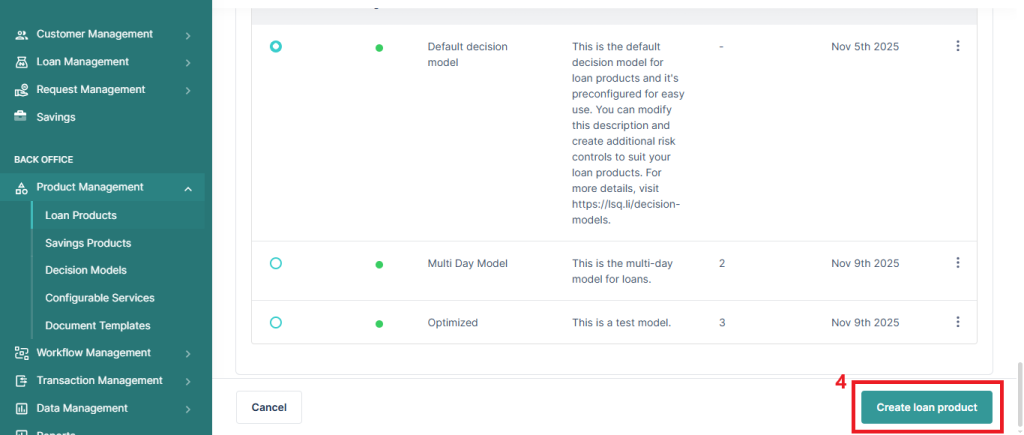Open Savings Products in the sidebar
The image size is (1024, 435).
(x=88, y=243)
